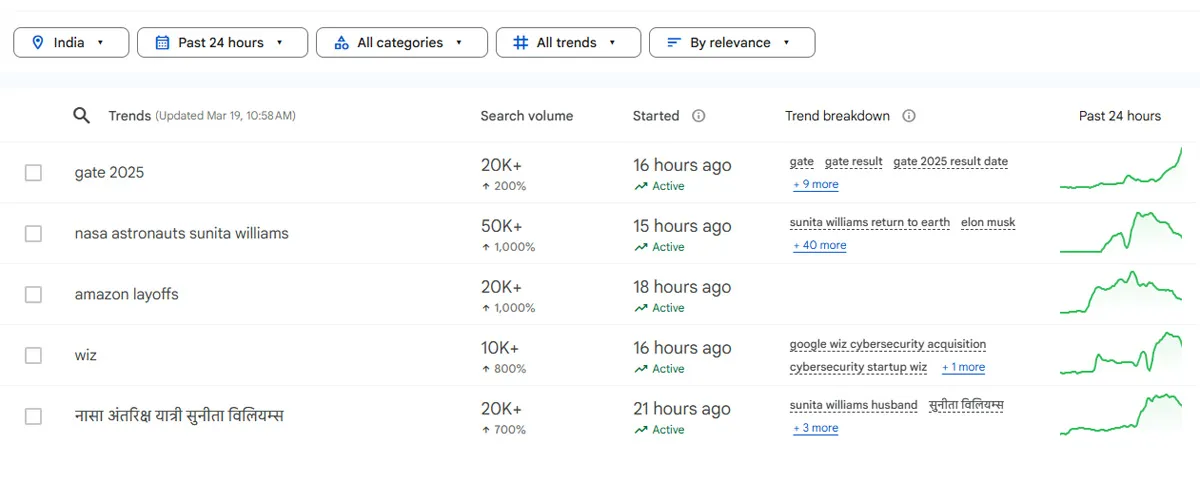Image resolution: width=1200 pixels, height=489 pixels.
Task: Click the search magnifier icon beside Trends
Action: click(82, 116)
